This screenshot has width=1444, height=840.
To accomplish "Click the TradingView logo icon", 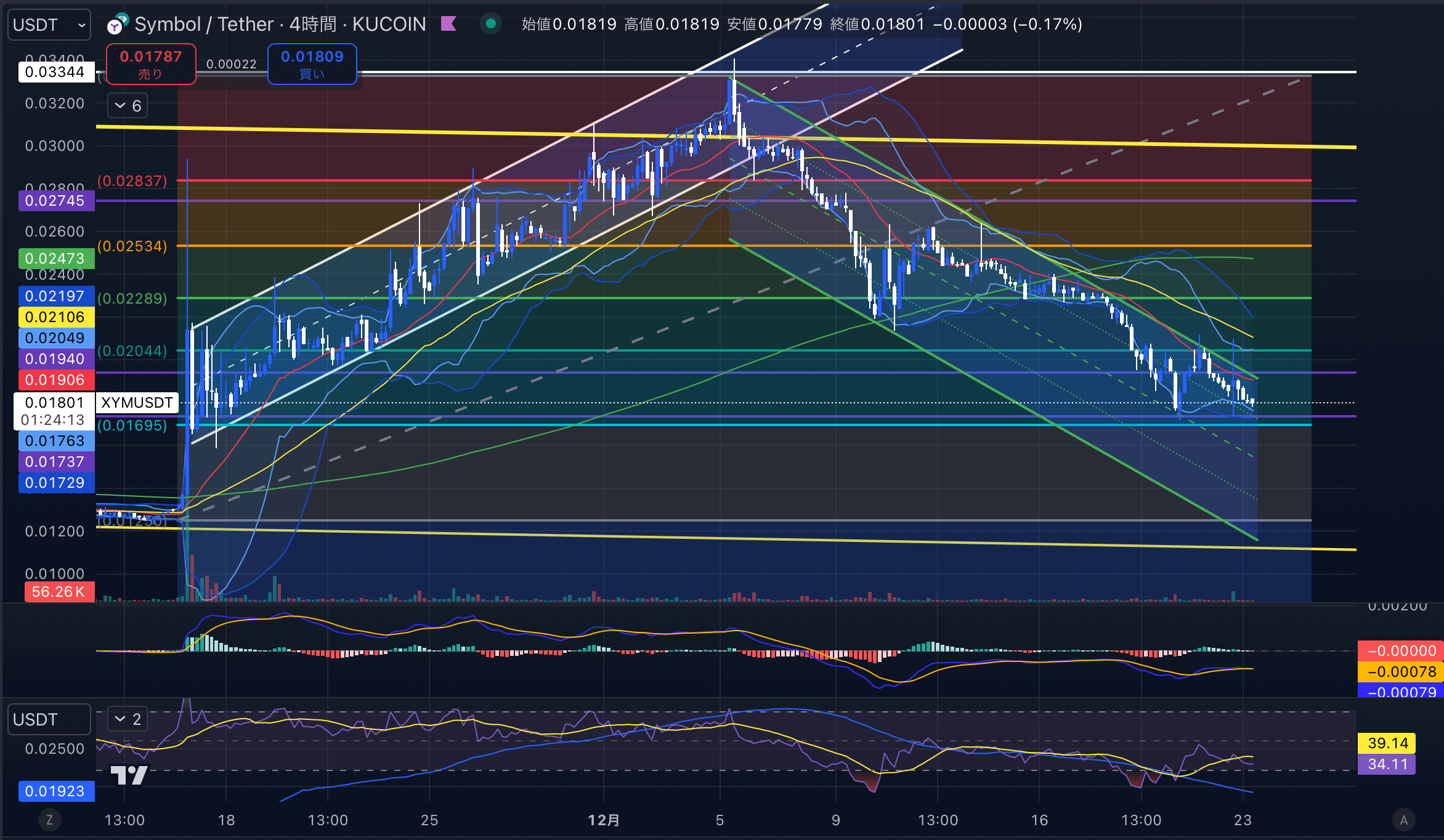I will 129,775.
